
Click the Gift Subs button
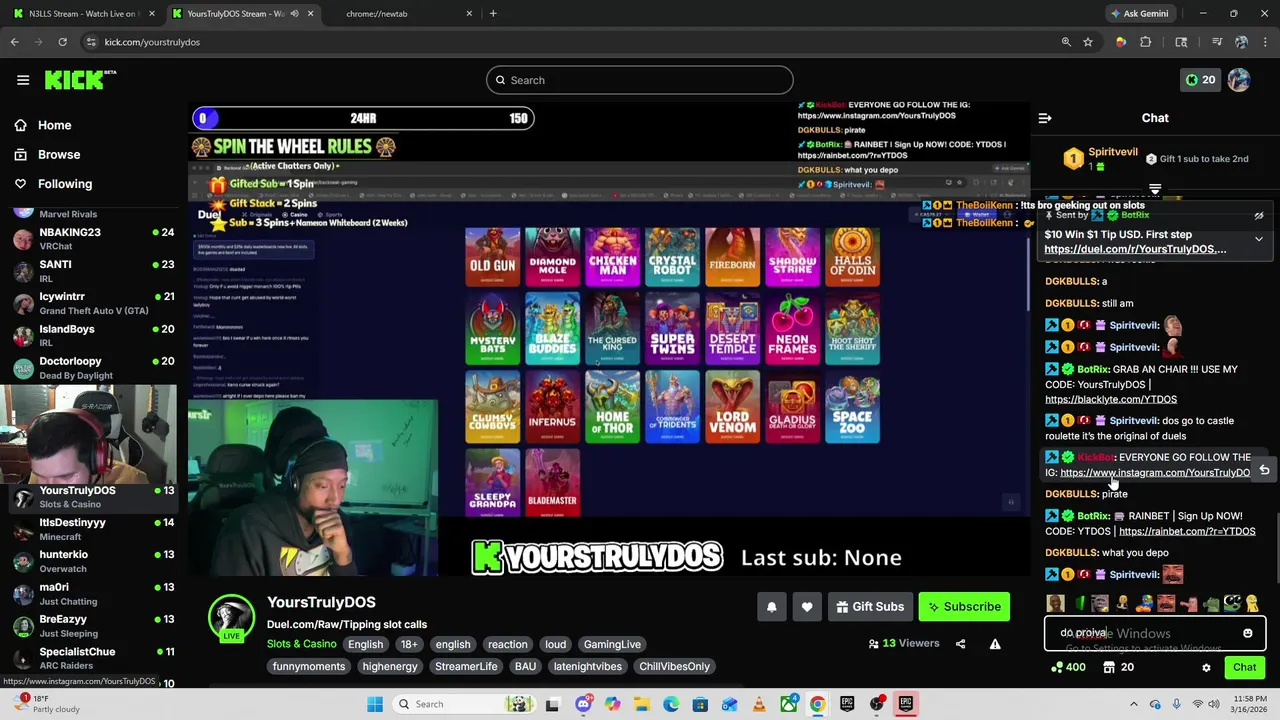870,607
